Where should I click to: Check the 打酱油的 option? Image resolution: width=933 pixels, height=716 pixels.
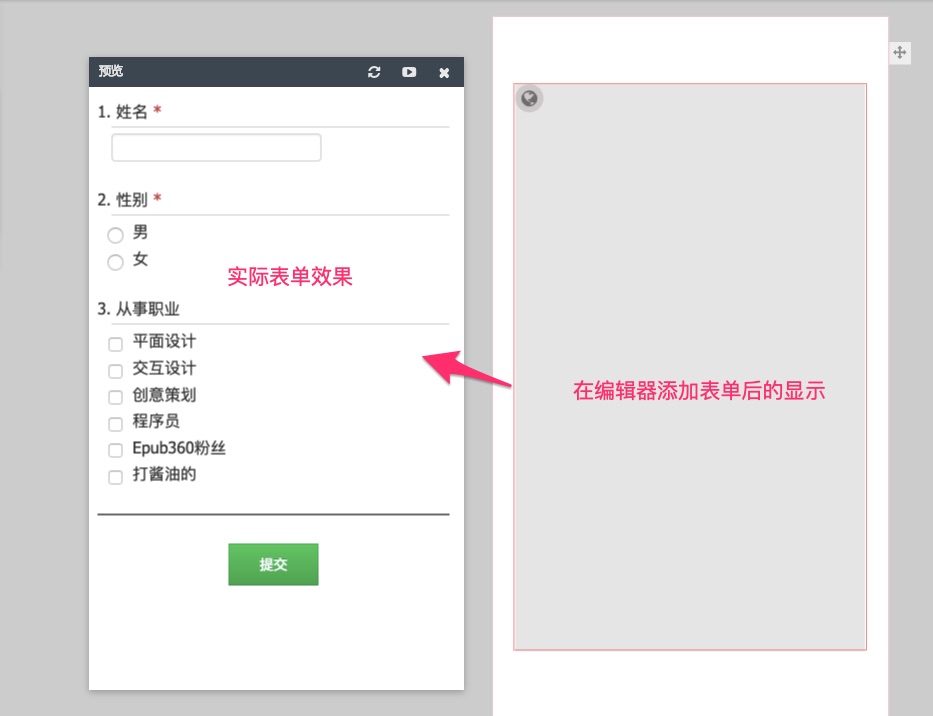pos(116,477)
